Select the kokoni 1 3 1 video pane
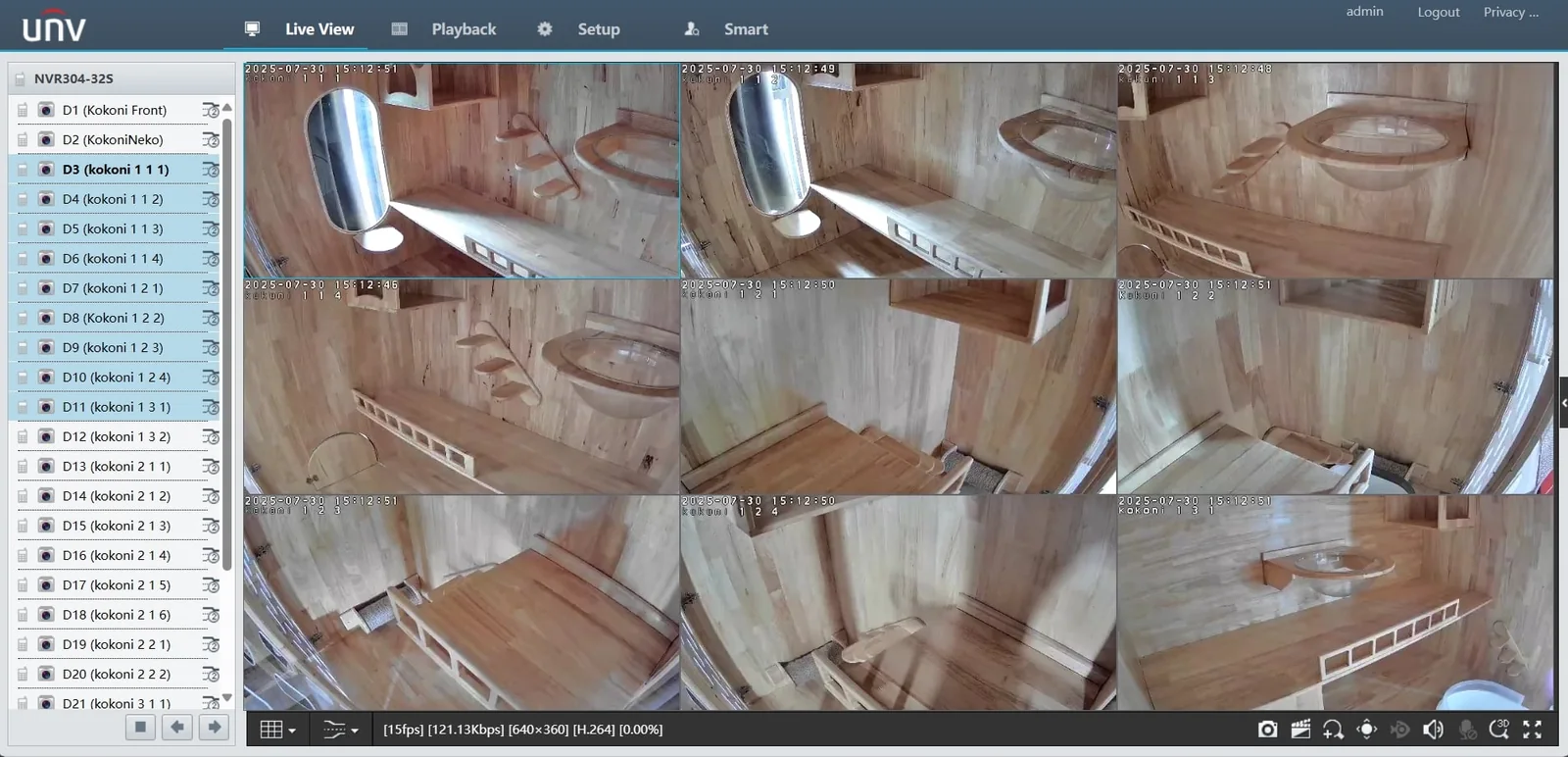1568x757 pixels. point(1336,602)
